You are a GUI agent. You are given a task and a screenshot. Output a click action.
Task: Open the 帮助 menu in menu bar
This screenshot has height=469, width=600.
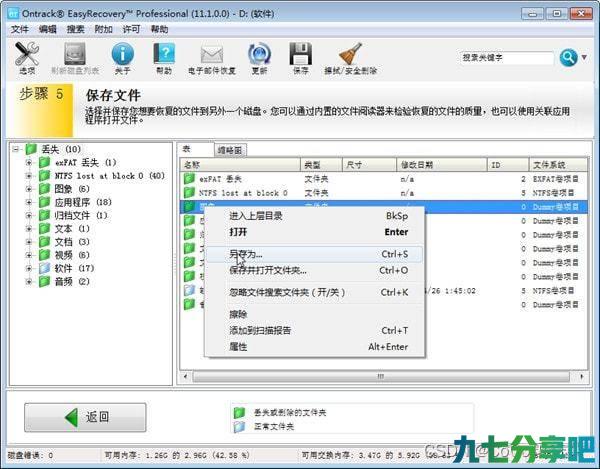tap(159, 29)
